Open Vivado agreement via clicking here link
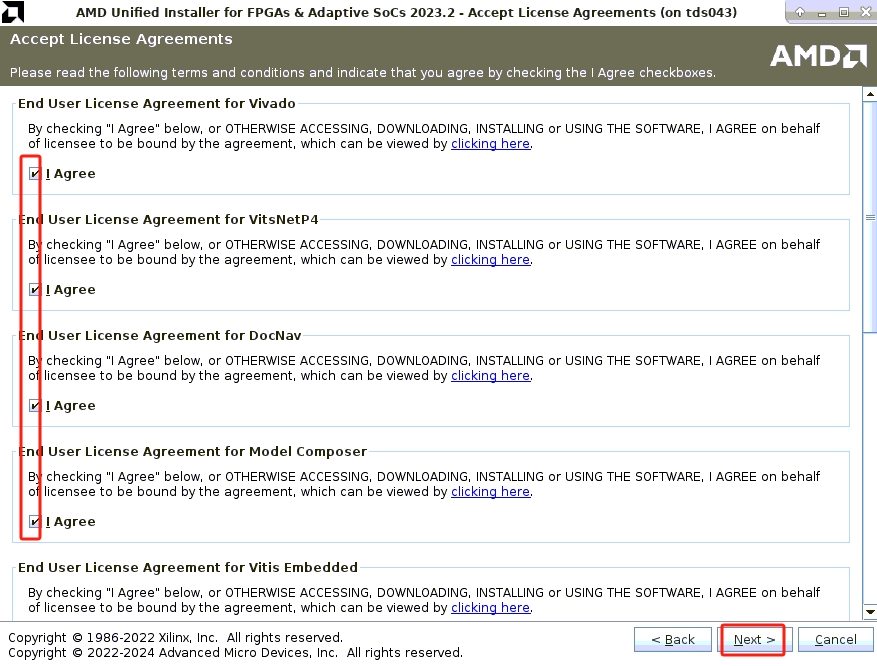This screenshot has height=666, width=877. [490, 144]
